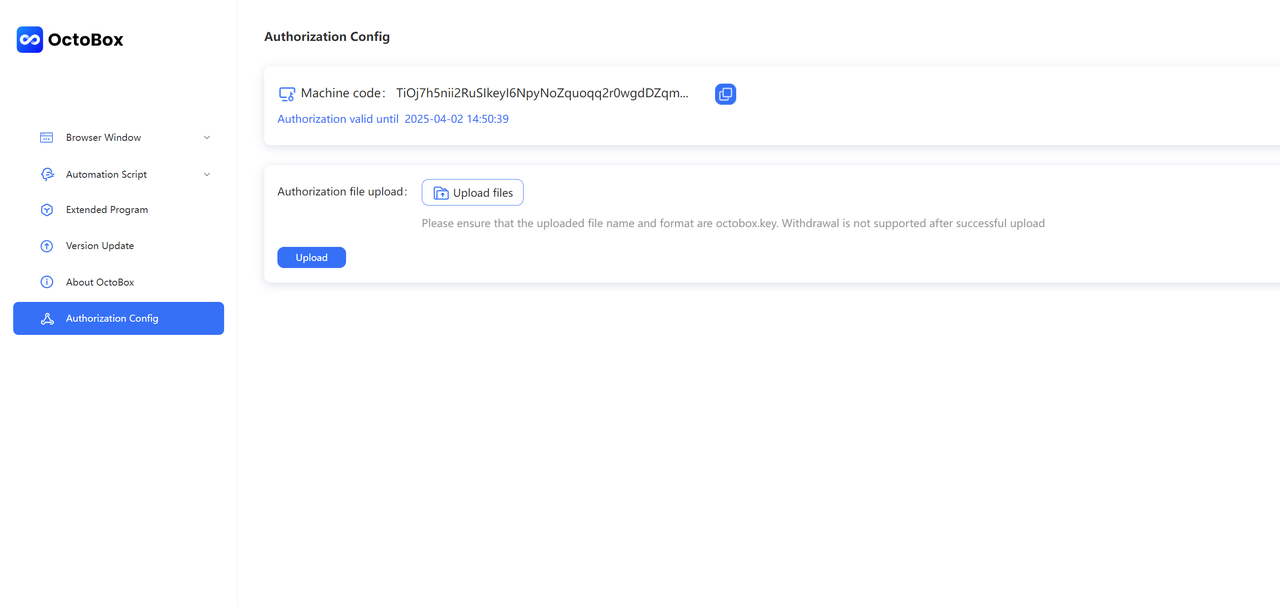
Task: Expand the Browser Window submenu chevron
Action: (207, 138)
